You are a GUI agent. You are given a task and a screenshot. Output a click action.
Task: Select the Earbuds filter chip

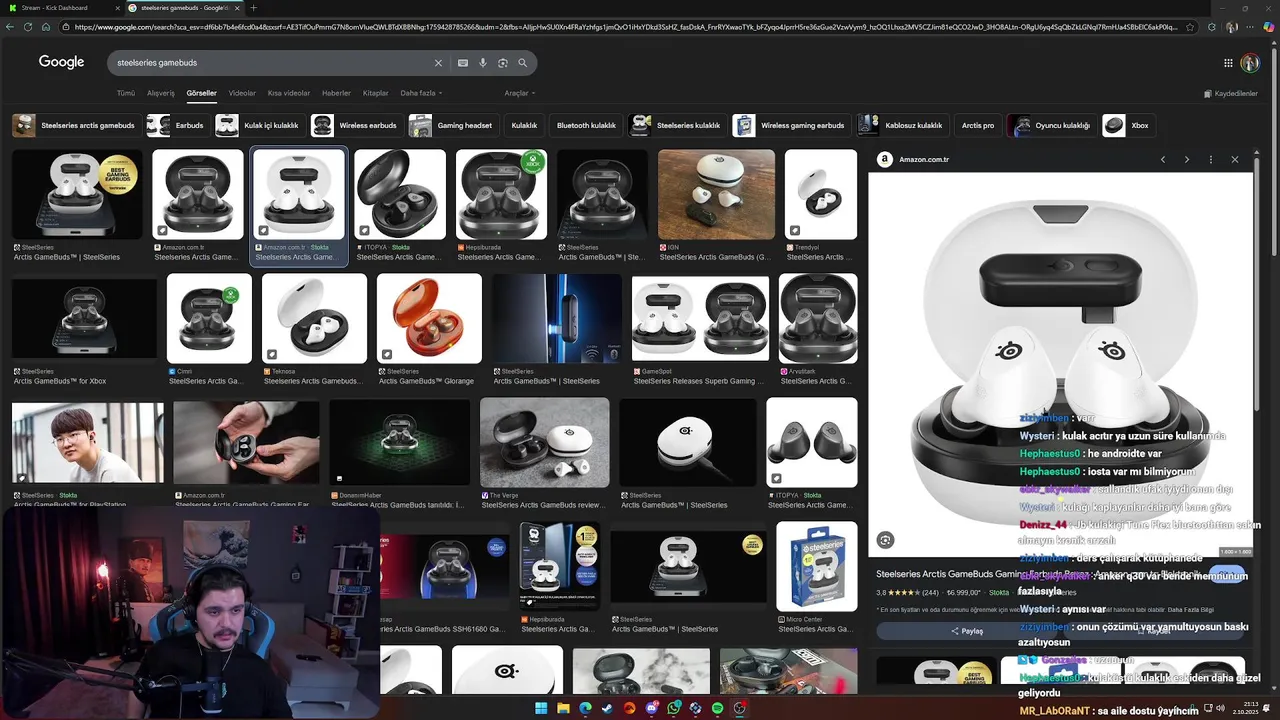click(x=177, y=125)
